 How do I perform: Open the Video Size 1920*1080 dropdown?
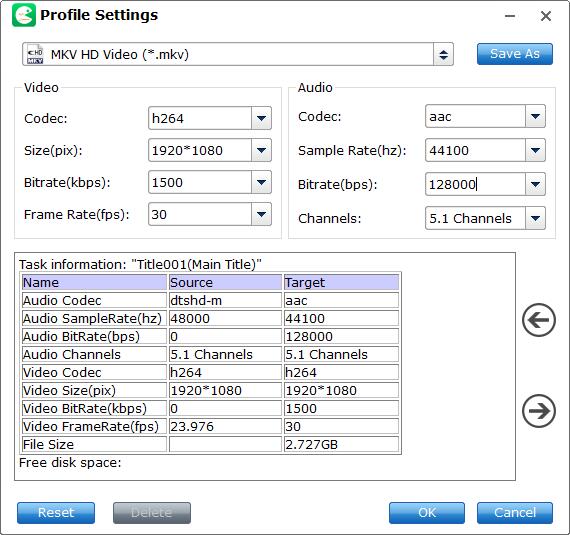pos(261,150)
